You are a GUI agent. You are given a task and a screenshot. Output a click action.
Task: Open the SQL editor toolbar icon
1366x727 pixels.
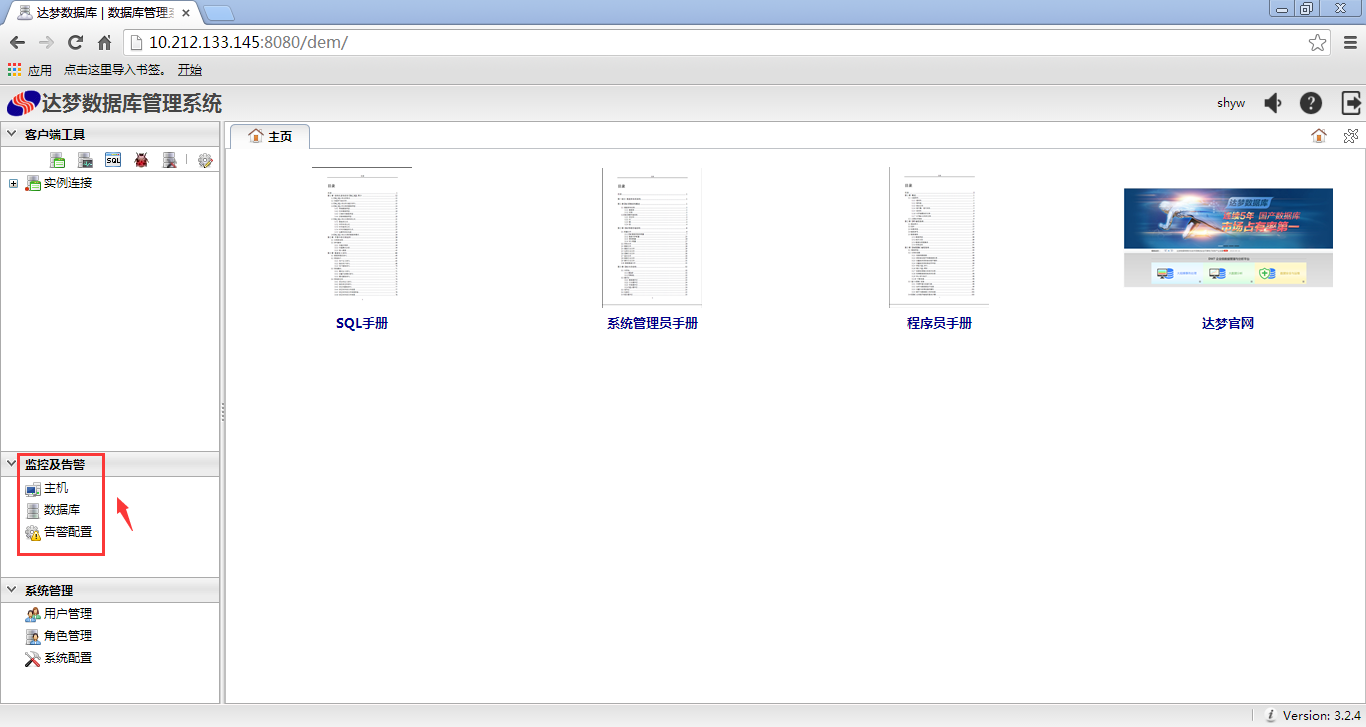pyautogui.click(x=113, y=160)
